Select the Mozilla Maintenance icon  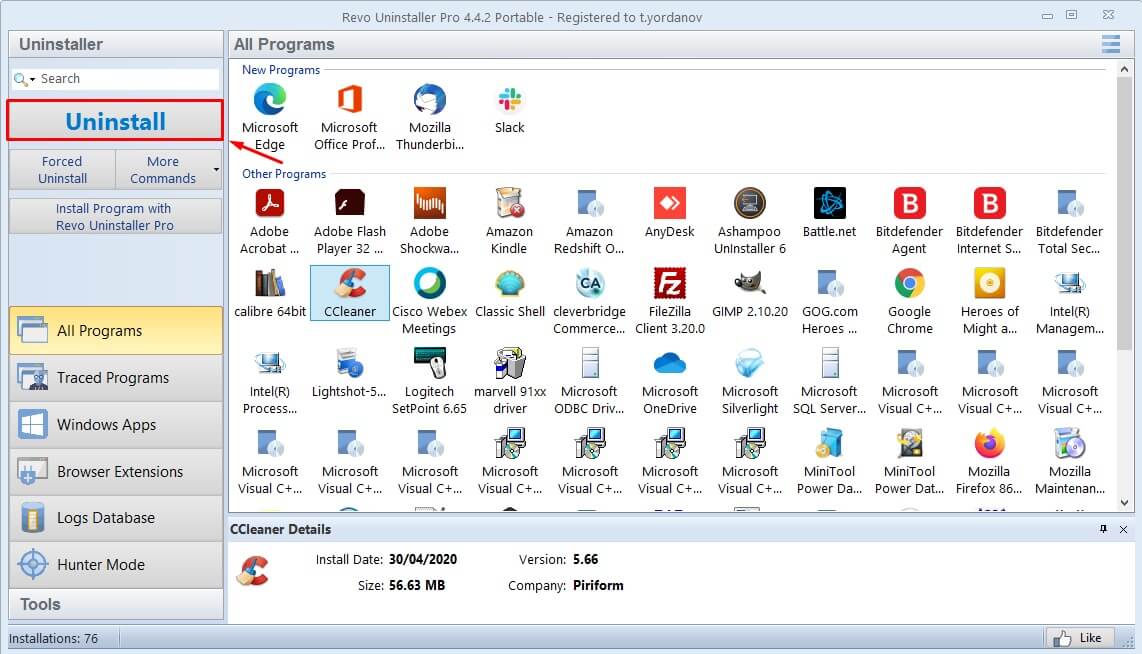pyautogui.click(x=1070, y=444)
